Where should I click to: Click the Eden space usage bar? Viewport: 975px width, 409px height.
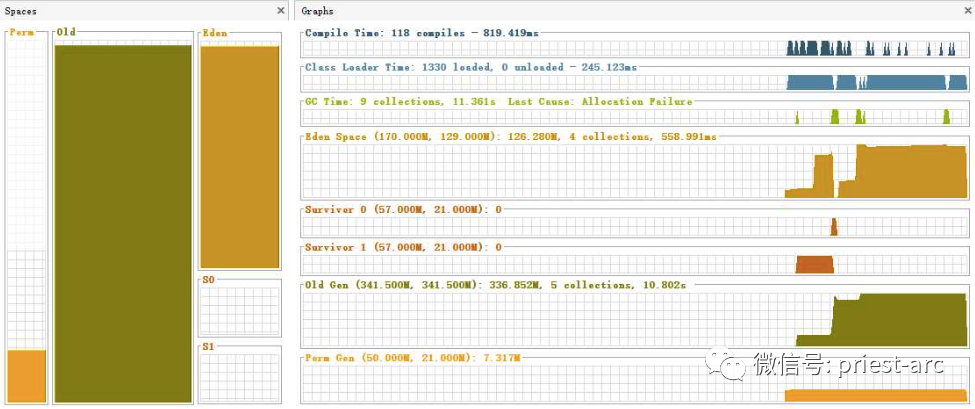tap(239, 157)
